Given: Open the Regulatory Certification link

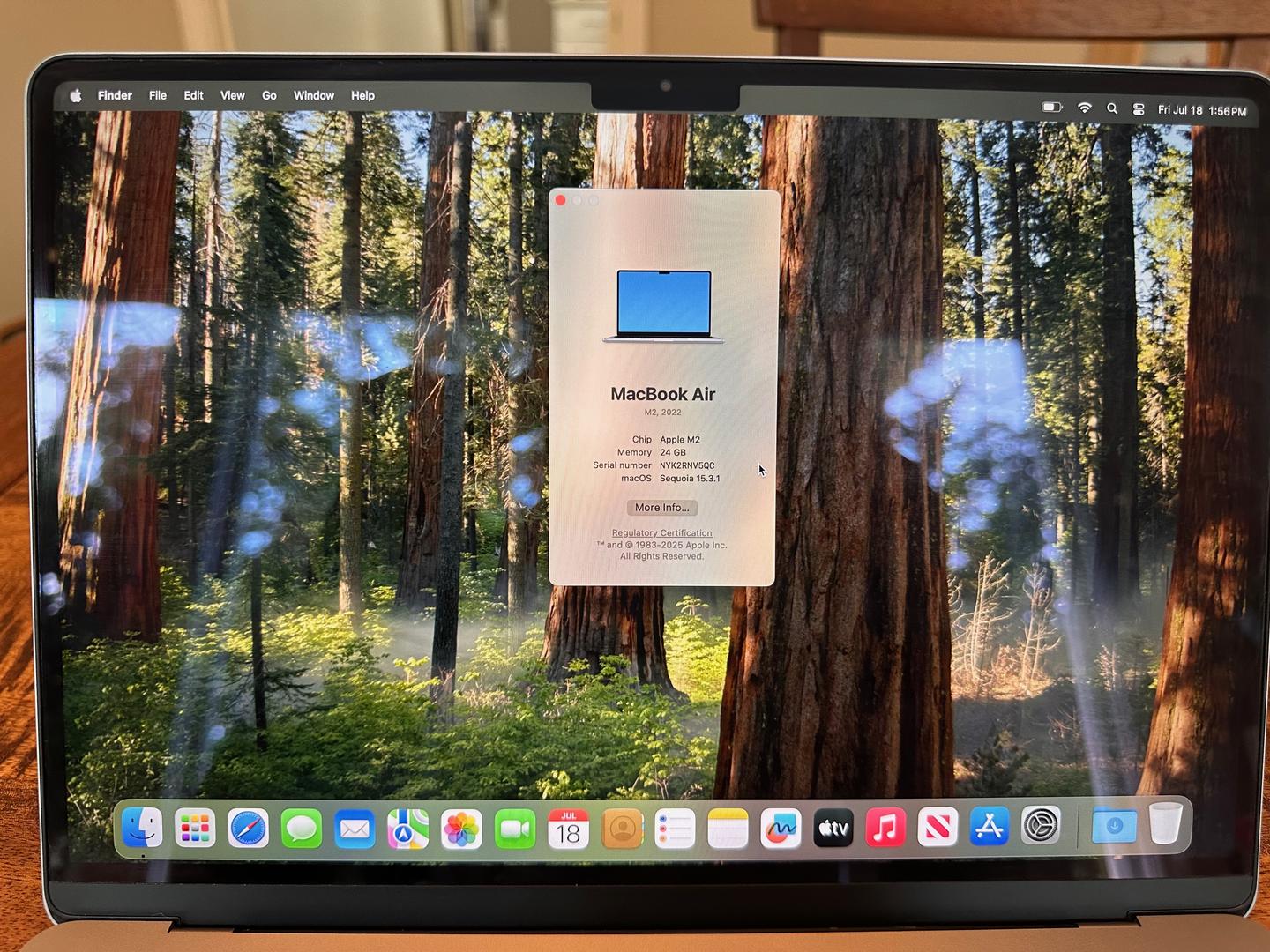Looking at the screenshot, I should [x=662, y=533].
